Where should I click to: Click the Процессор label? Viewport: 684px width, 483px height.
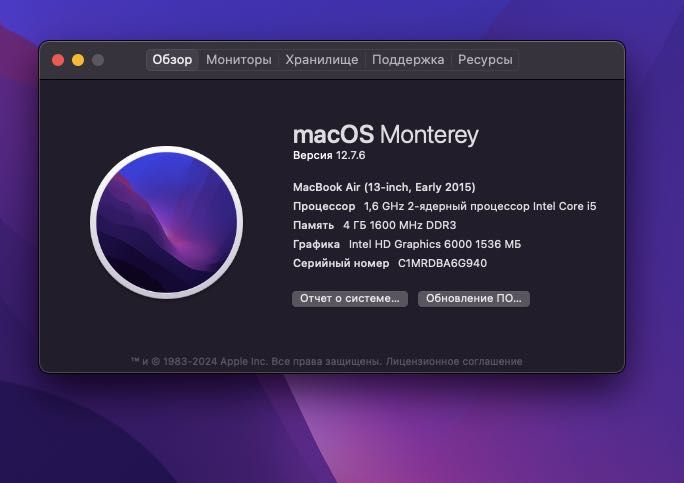point(324,206)
